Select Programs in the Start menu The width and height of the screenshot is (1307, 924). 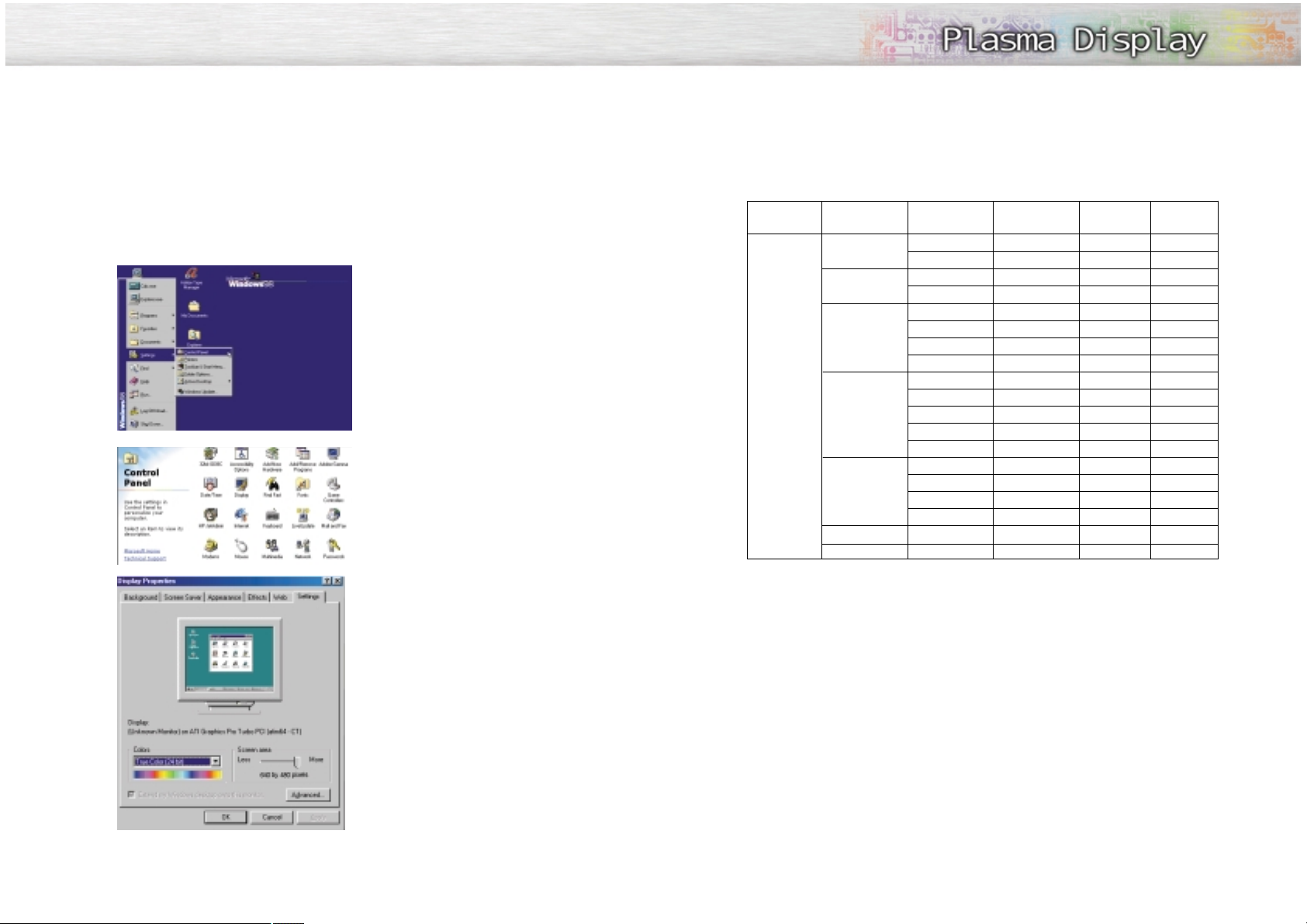(x=151, y=315)
